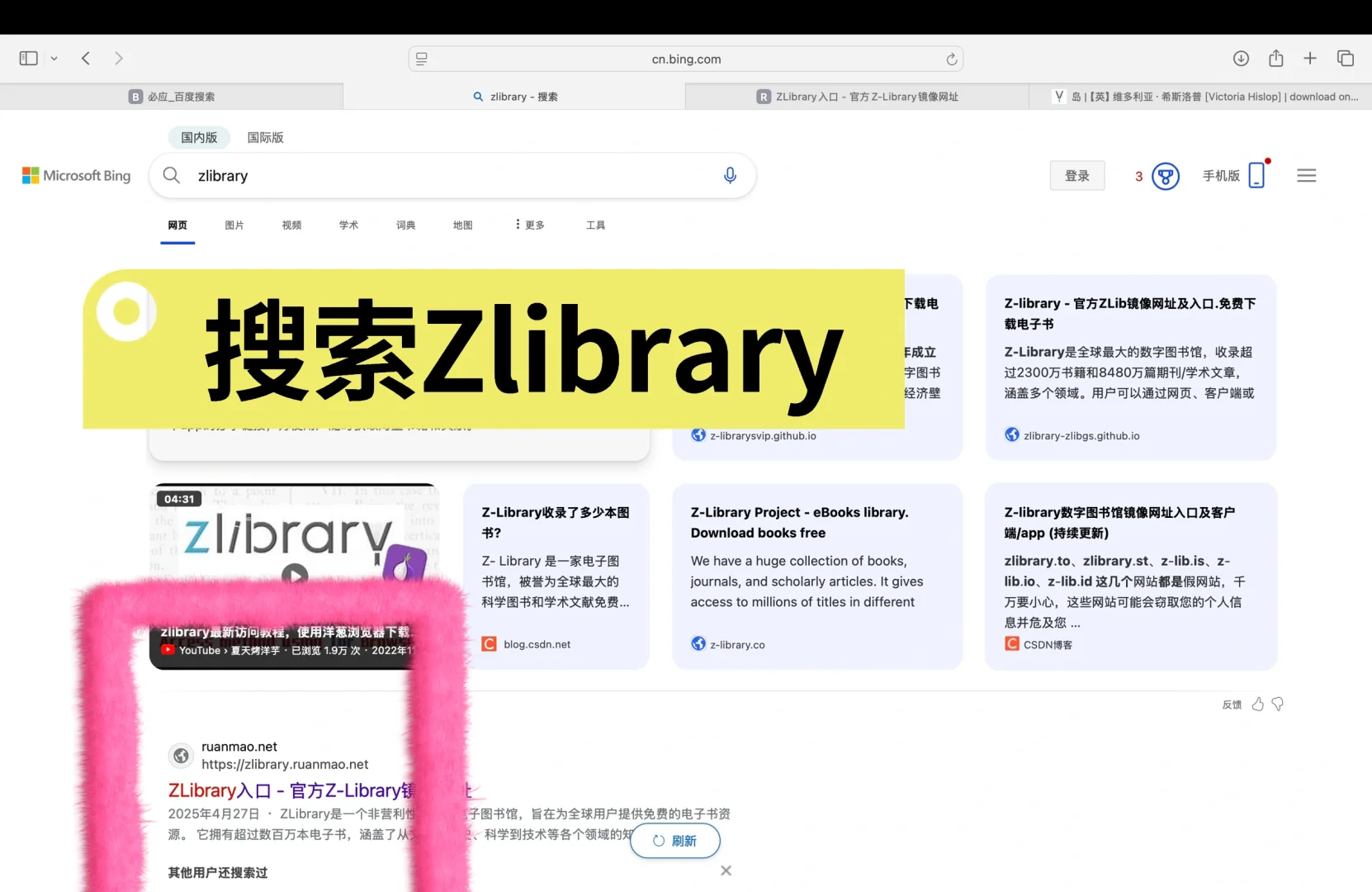Viewport: 1372px width, 892px height.
Task: Click the cn.bing.com address bar
Action: click(686, 59)
